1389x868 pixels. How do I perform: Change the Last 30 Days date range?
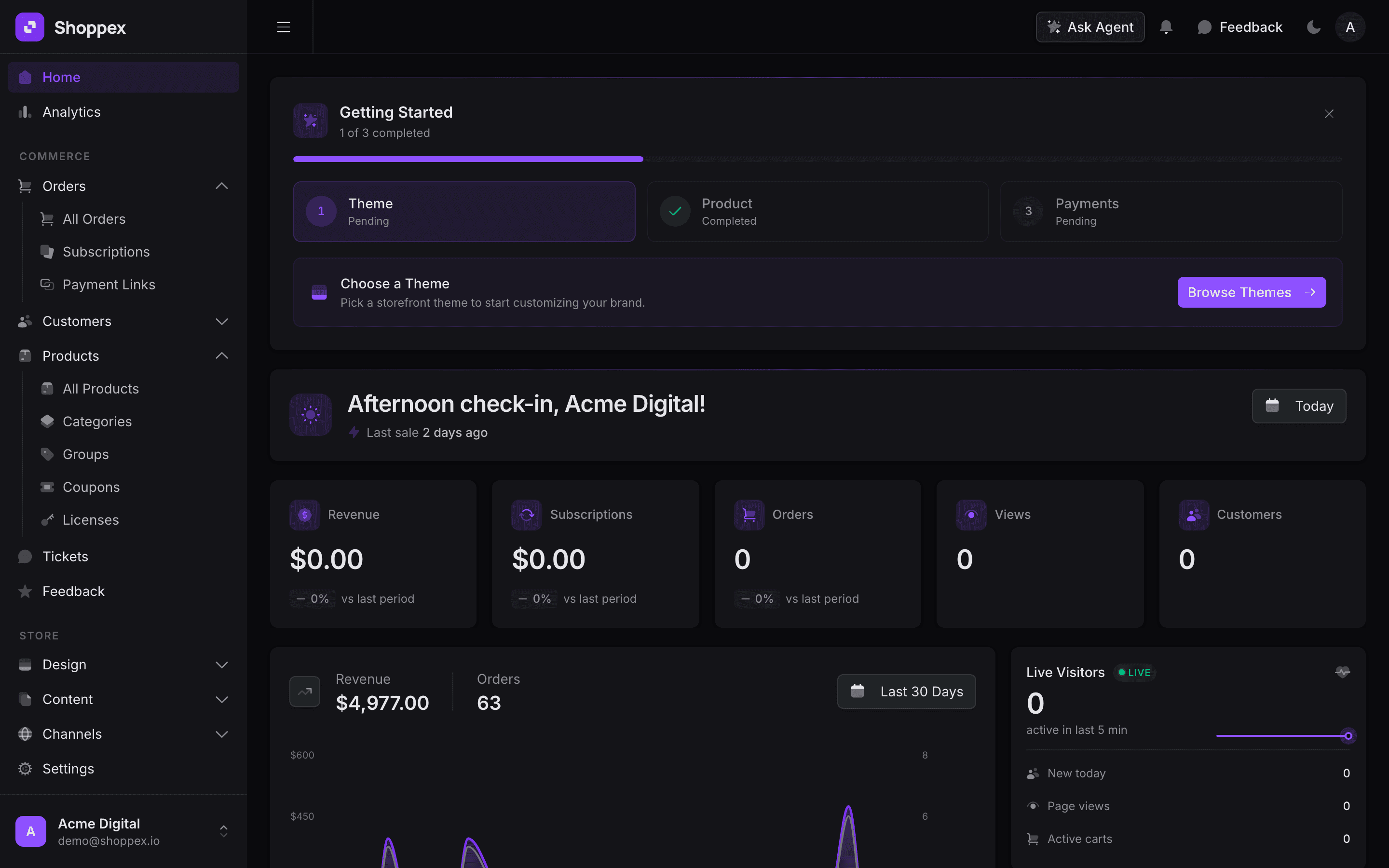click(906, 691)
